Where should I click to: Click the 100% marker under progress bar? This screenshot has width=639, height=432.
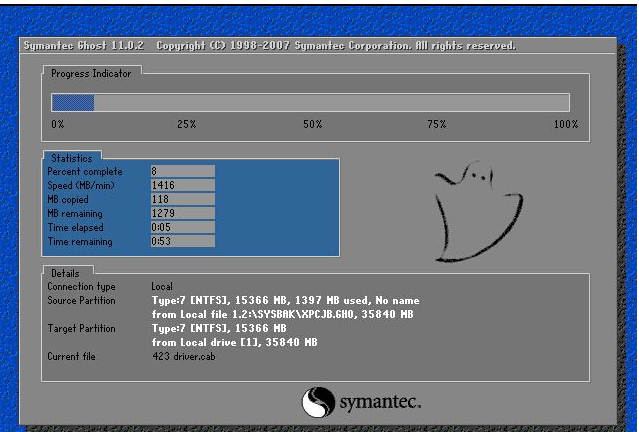coord(566,124)
